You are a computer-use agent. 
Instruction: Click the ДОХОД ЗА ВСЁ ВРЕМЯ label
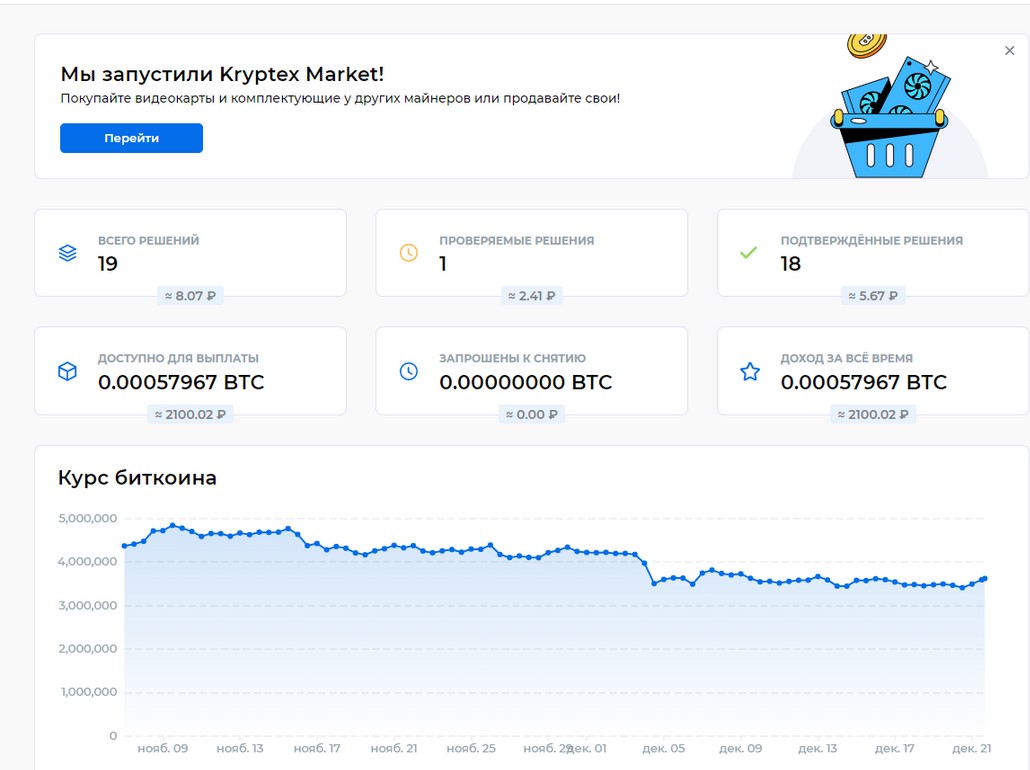coord(847,358)
